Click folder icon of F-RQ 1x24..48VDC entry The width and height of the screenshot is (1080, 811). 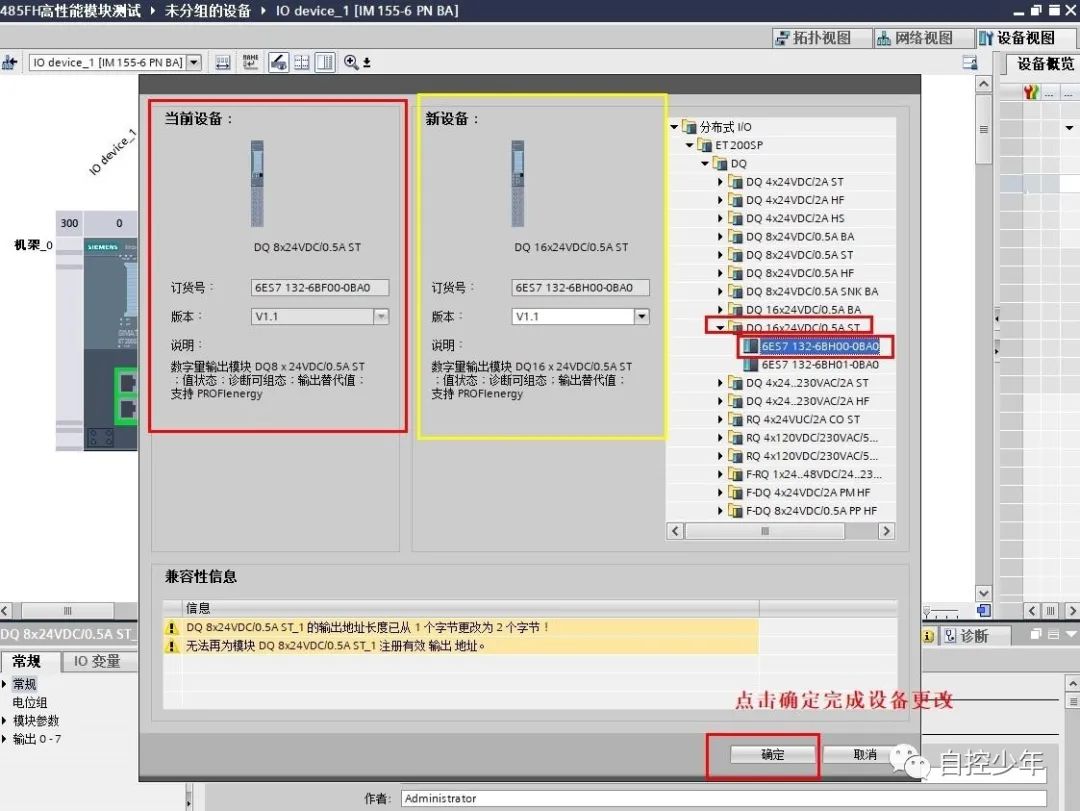click(x=735, y=474)
